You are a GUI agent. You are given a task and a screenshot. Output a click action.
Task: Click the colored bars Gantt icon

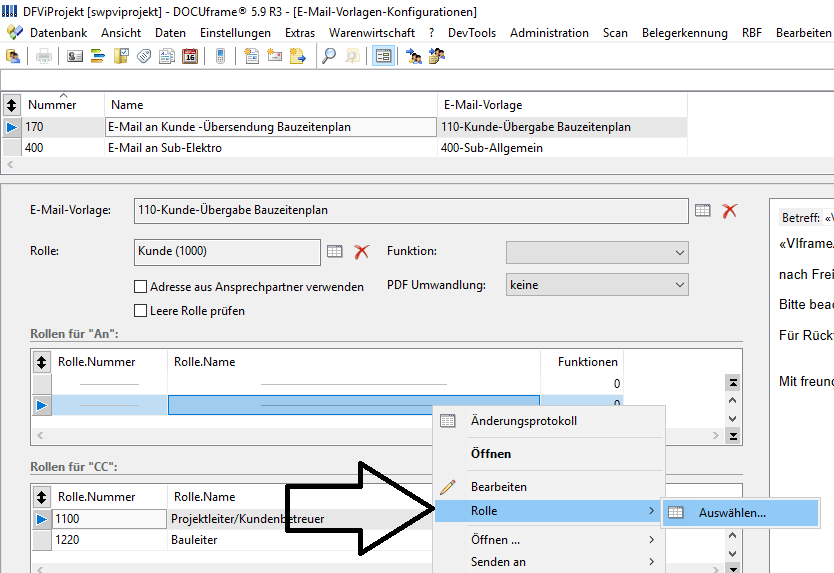click(97, 56)
